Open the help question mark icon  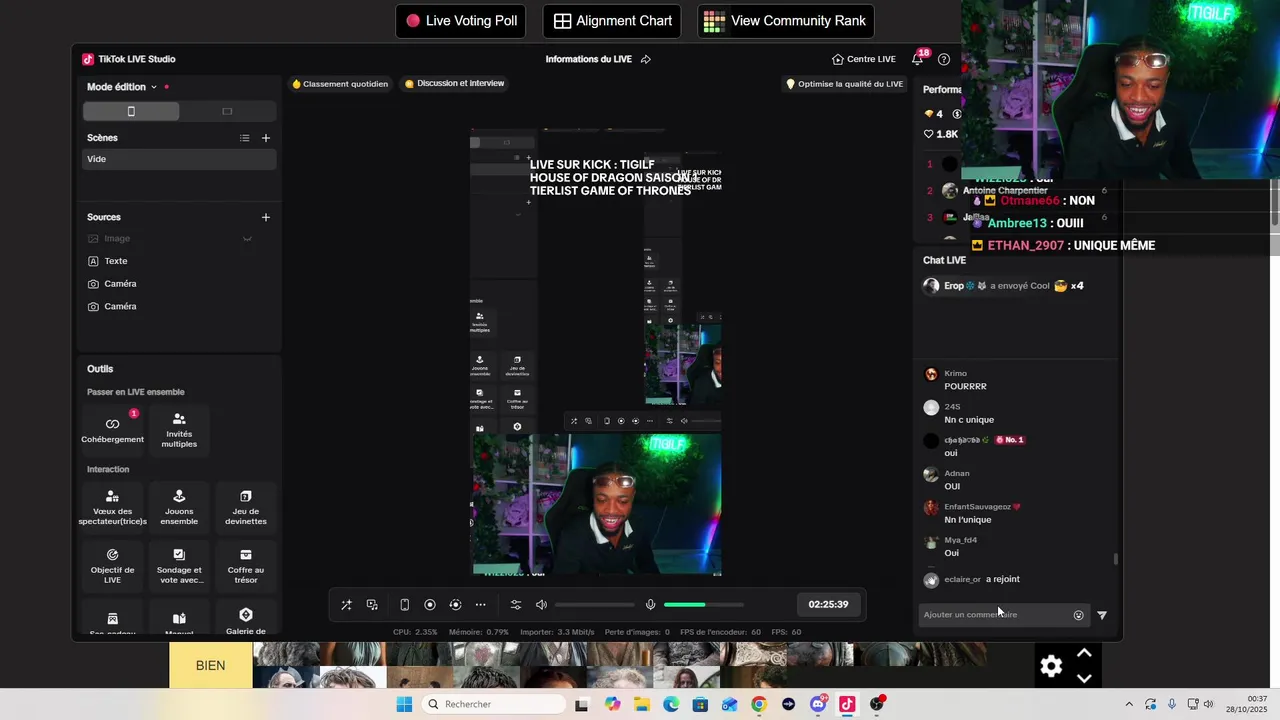point(944,59)
